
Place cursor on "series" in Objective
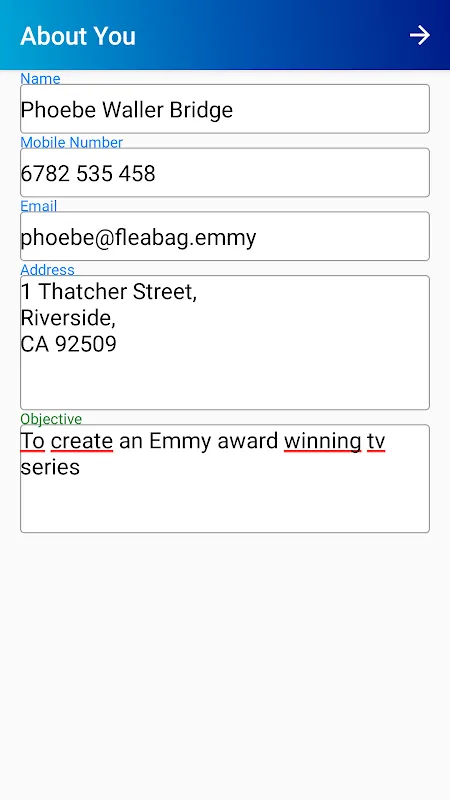pos(50,467)
